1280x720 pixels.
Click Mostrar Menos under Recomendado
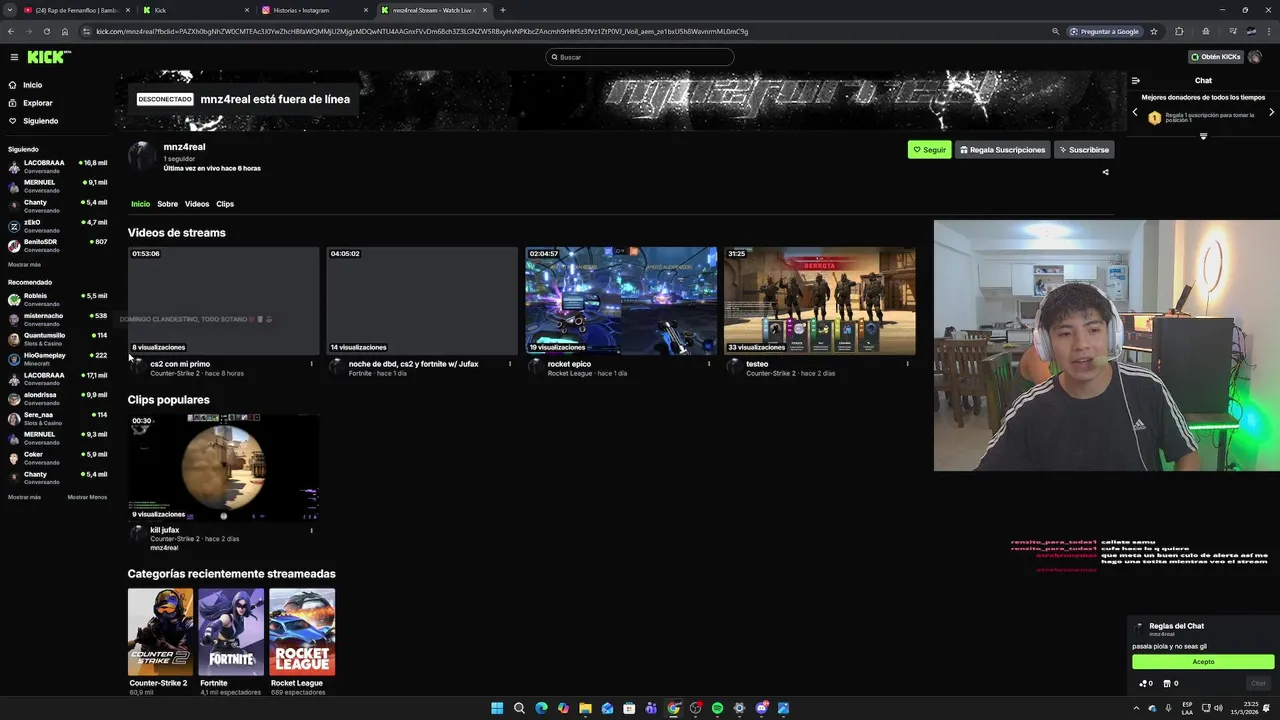coord(87,497)
